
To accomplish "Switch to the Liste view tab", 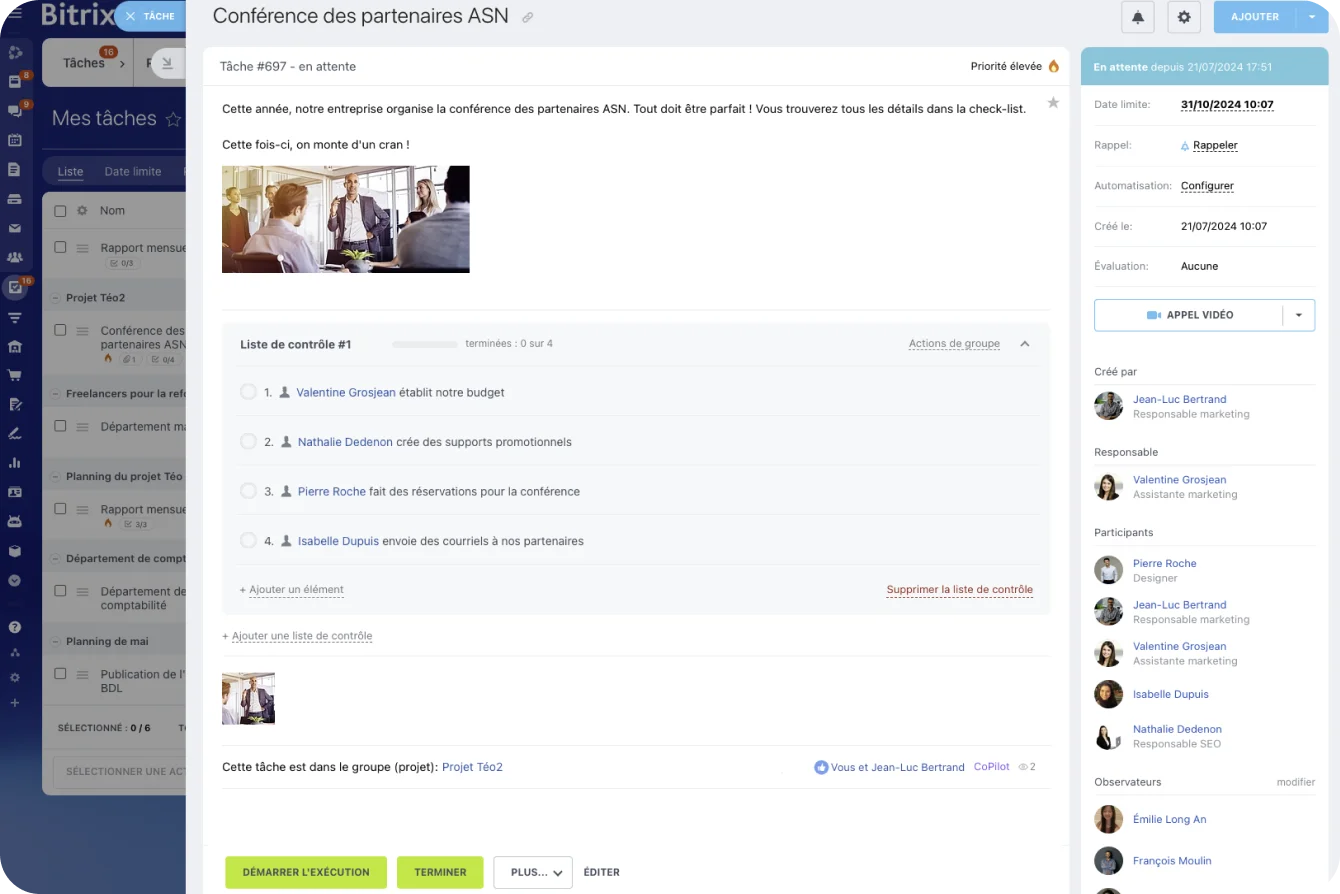I will [70, 171].
